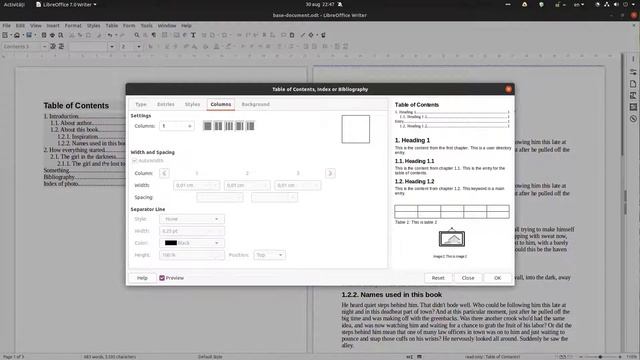This screenshot has width=640, height=360.
Task: Click the Insert Text Box icon
Action: [193, 36]
